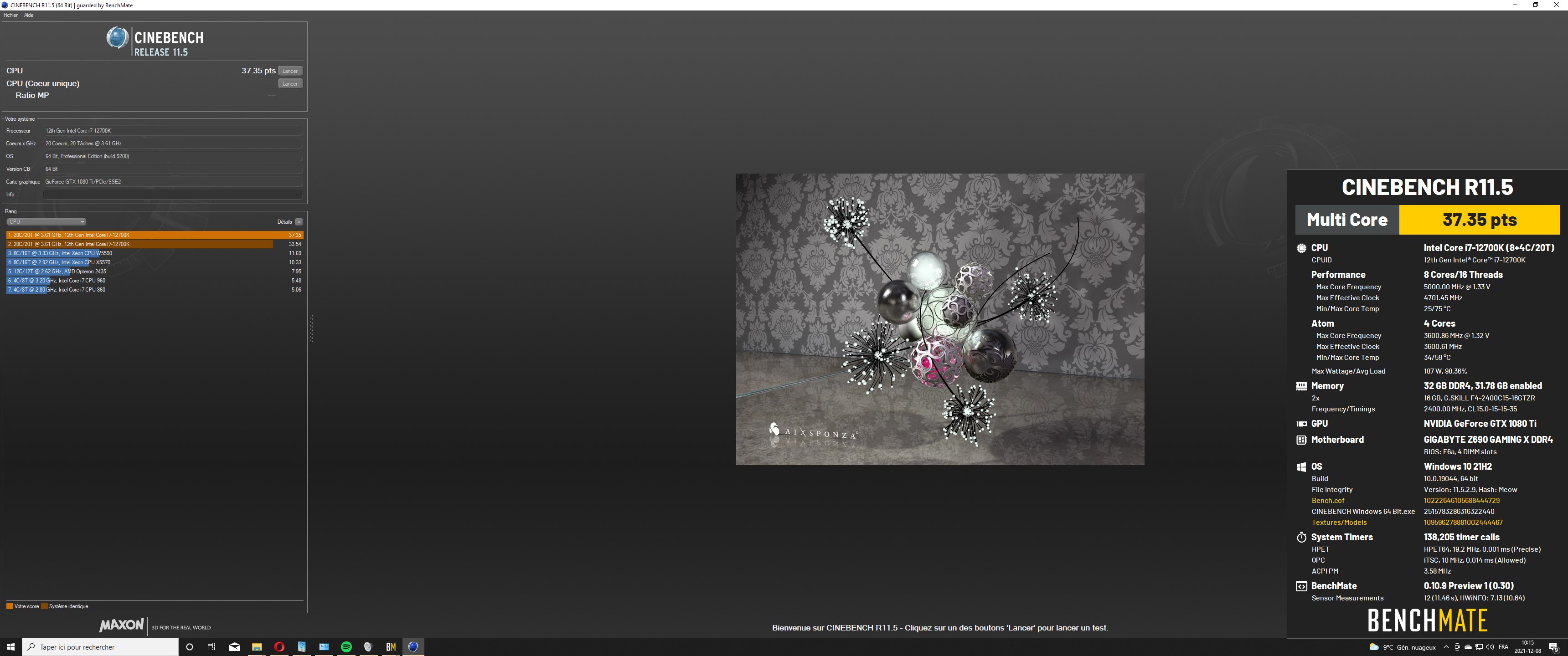Viewport: 1568px width, 656px height.
Task: Click the MAXON logo
Action: pyautogui.click(x=122, y=625)
